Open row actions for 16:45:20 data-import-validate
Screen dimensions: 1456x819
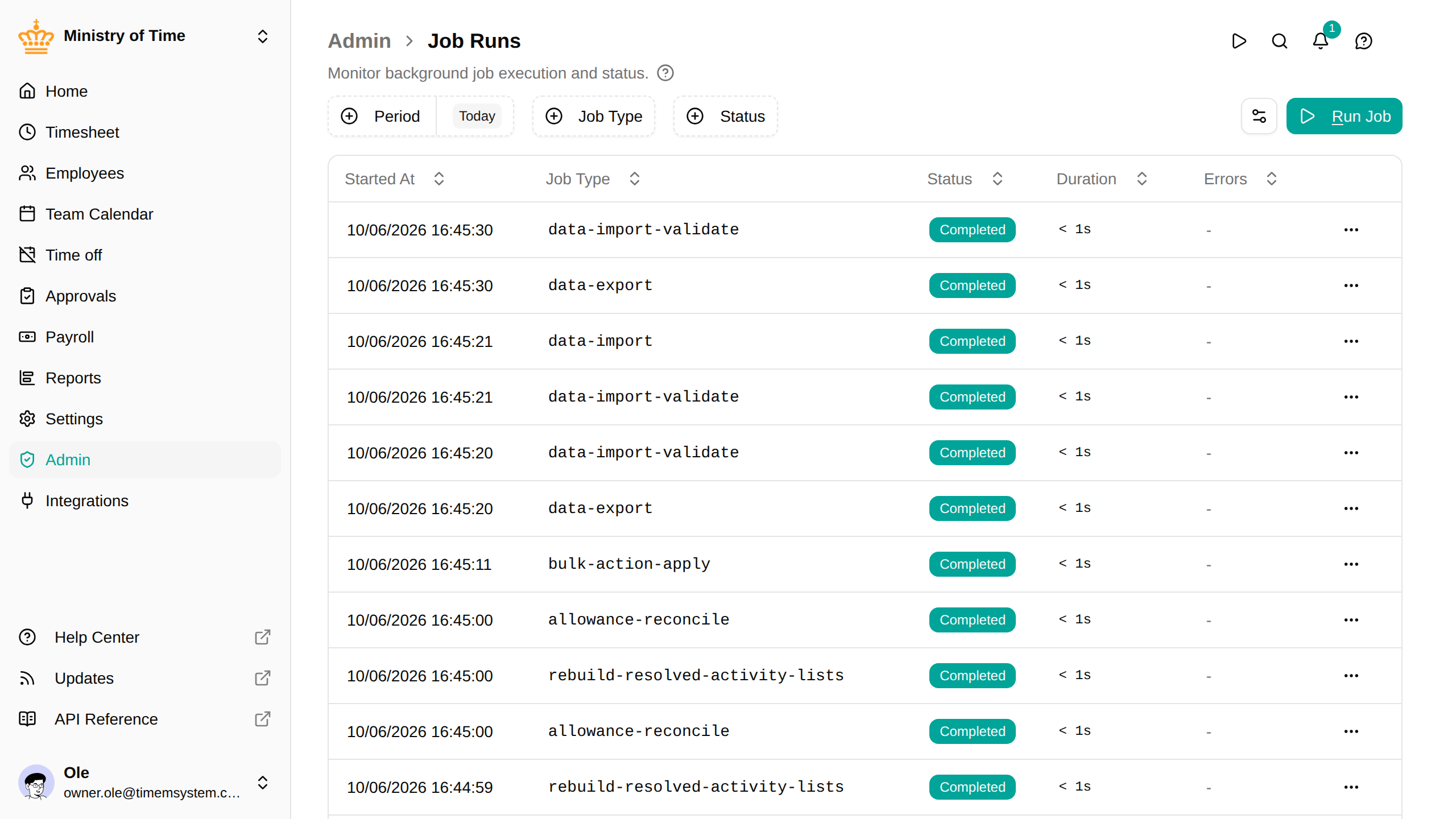[x=1351, y=453]
